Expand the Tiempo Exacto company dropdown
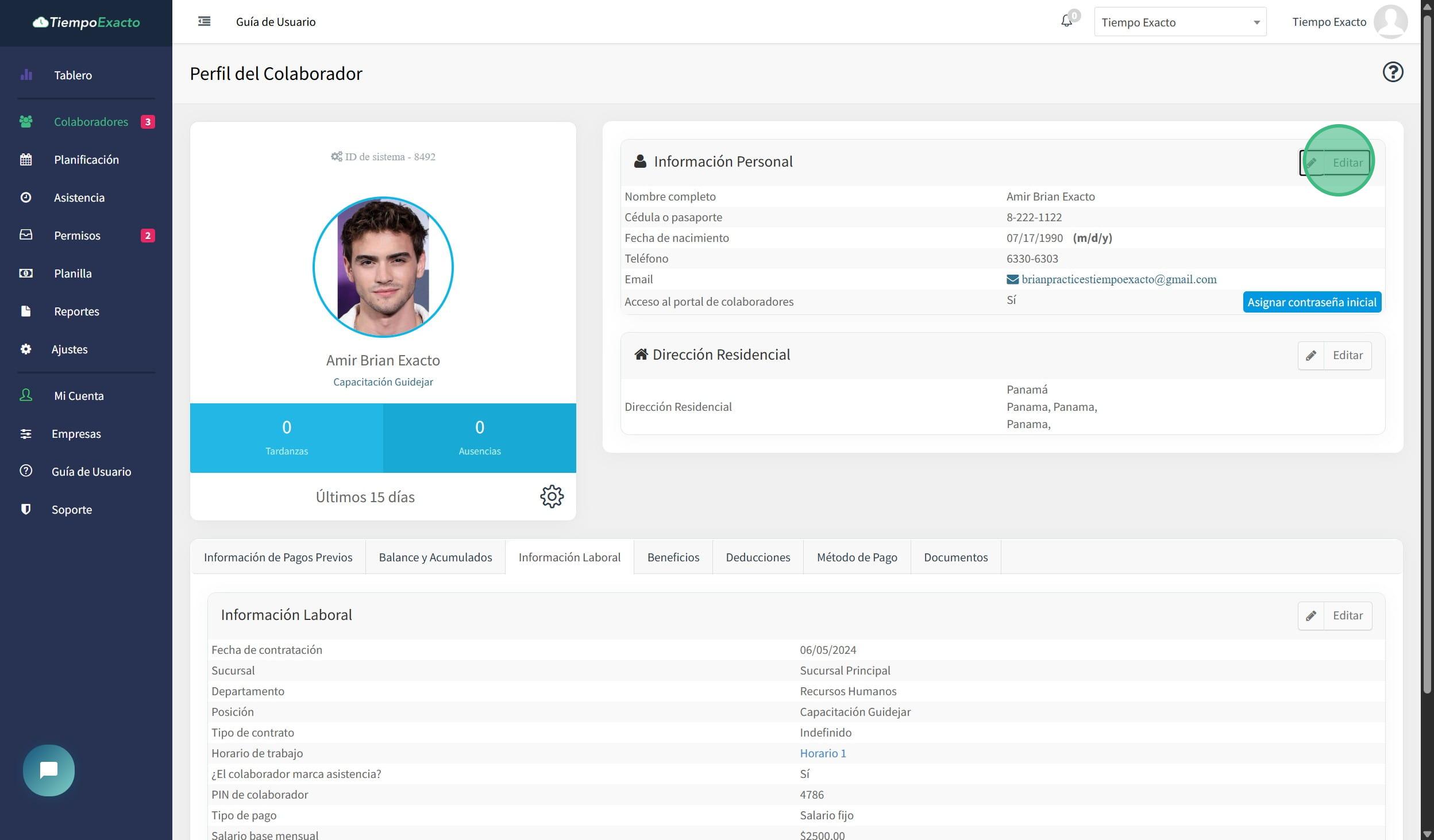 pos(1180,22)
